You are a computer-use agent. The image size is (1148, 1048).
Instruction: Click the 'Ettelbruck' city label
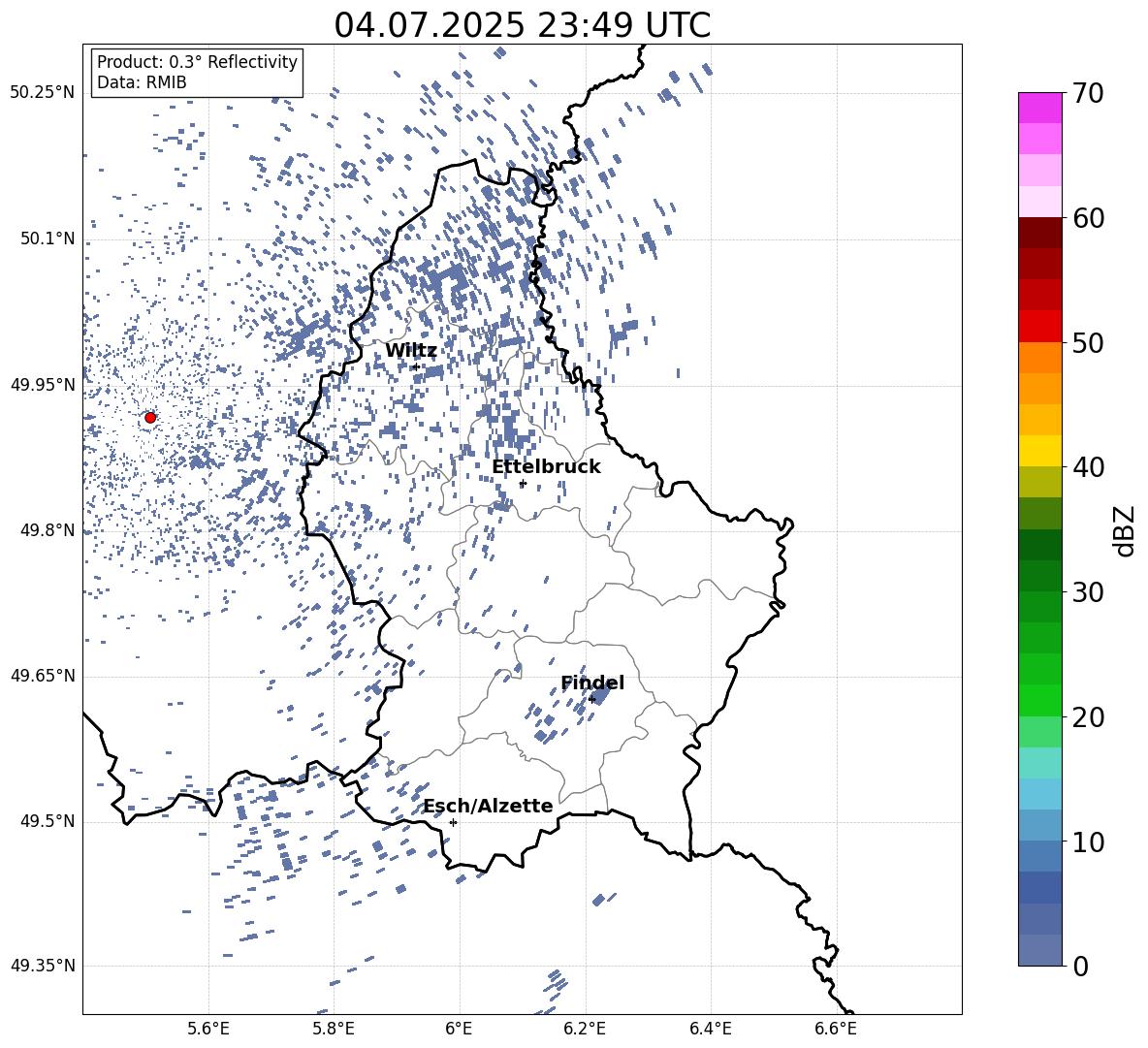pos(546,467)
